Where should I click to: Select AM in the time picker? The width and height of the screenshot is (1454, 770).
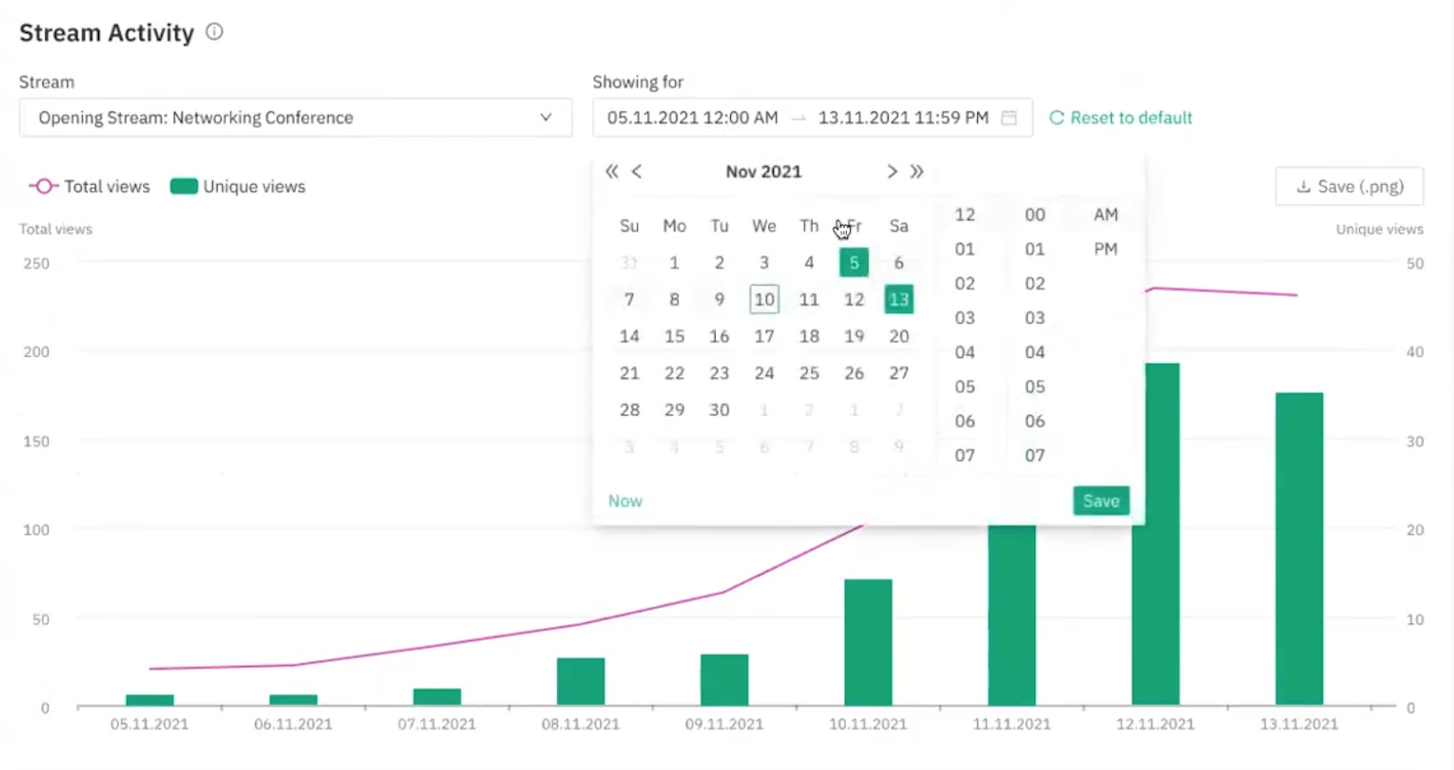pos(1105,215)
